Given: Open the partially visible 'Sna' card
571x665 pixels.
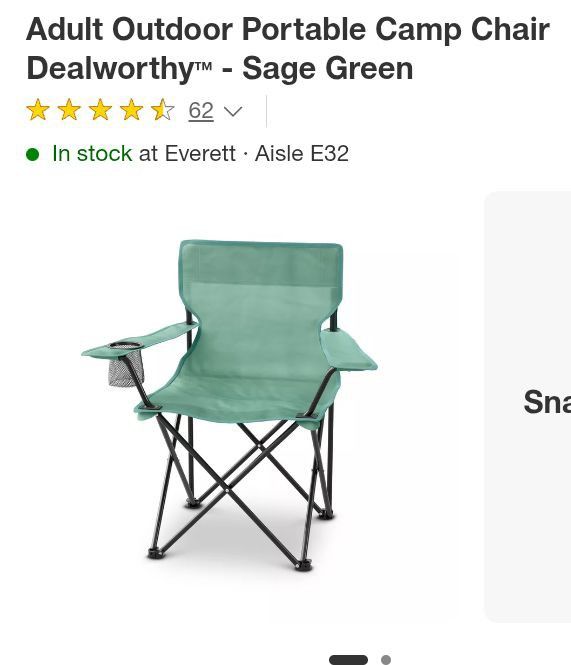Looking at the screenshot, I should tap(528, 407).
